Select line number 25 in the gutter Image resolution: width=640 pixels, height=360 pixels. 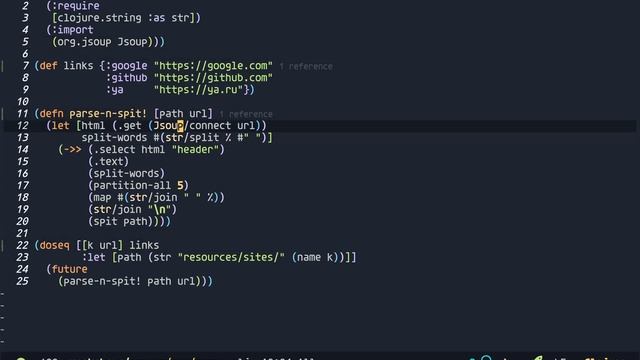coord(22,281)
